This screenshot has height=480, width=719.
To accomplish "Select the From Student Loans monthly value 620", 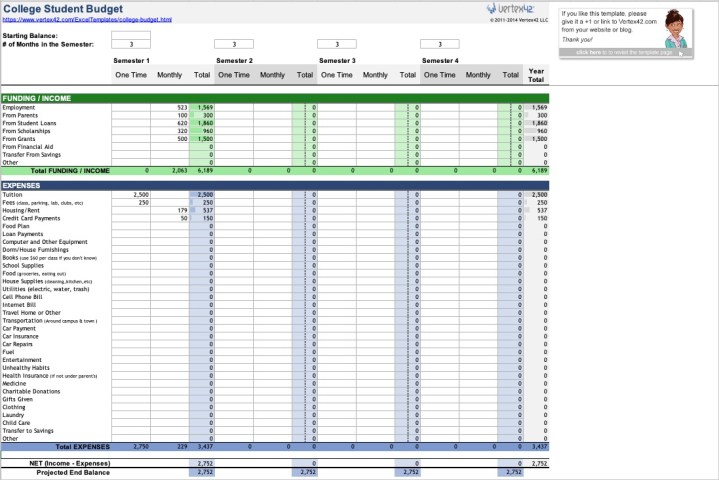I will [x=170, y=123].
